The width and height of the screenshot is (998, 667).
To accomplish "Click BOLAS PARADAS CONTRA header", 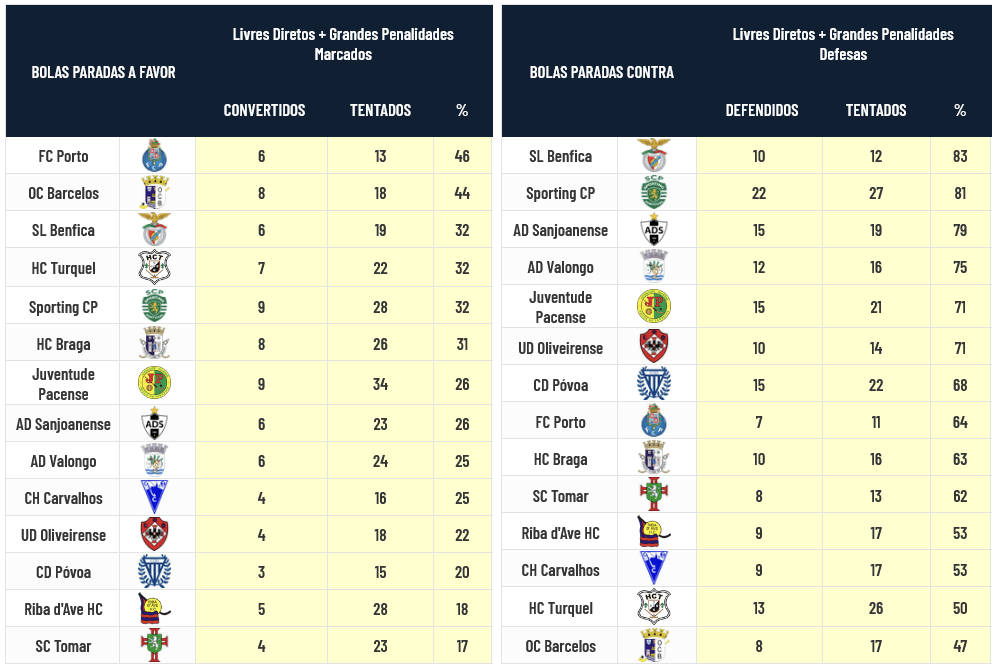I will [x=602, y=72].
